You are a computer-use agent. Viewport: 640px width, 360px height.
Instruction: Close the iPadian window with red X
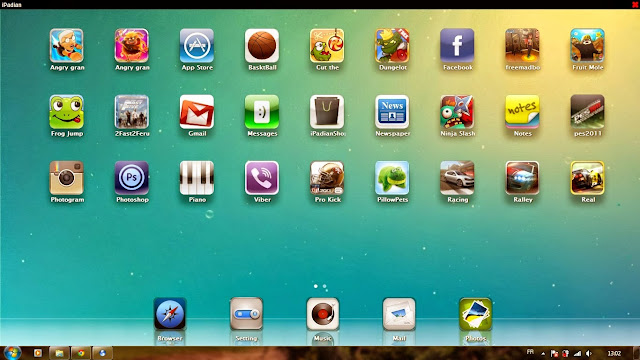coord(635,4)
